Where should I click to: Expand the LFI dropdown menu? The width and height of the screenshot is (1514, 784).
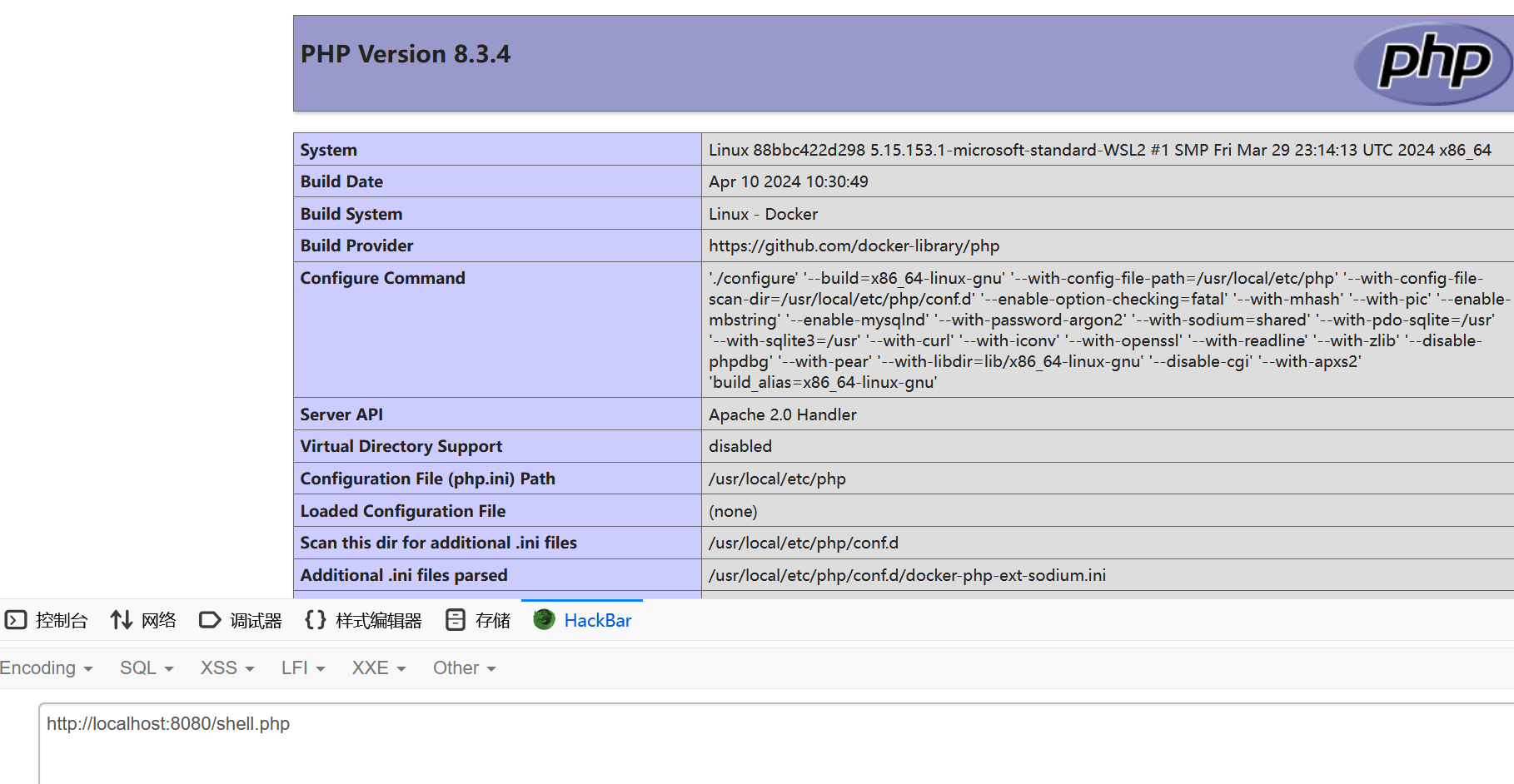click(303, 668)
